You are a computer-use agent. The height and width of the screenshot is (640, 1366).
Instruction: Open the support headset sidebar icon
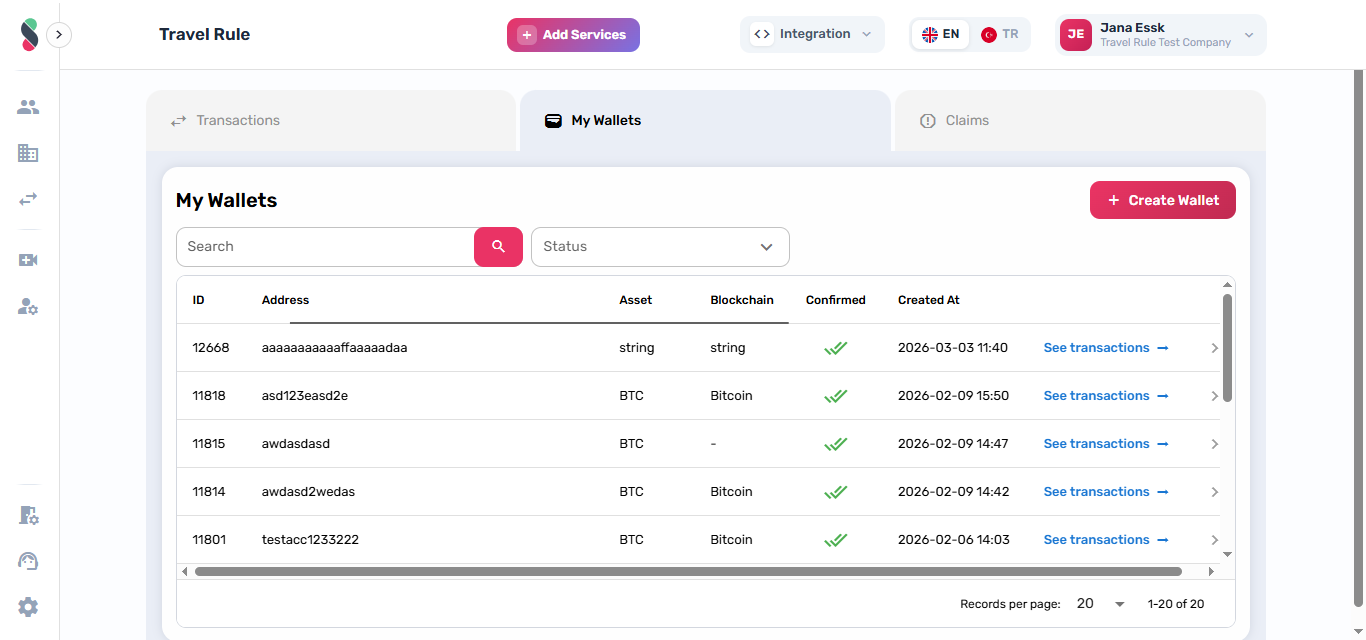28,561
